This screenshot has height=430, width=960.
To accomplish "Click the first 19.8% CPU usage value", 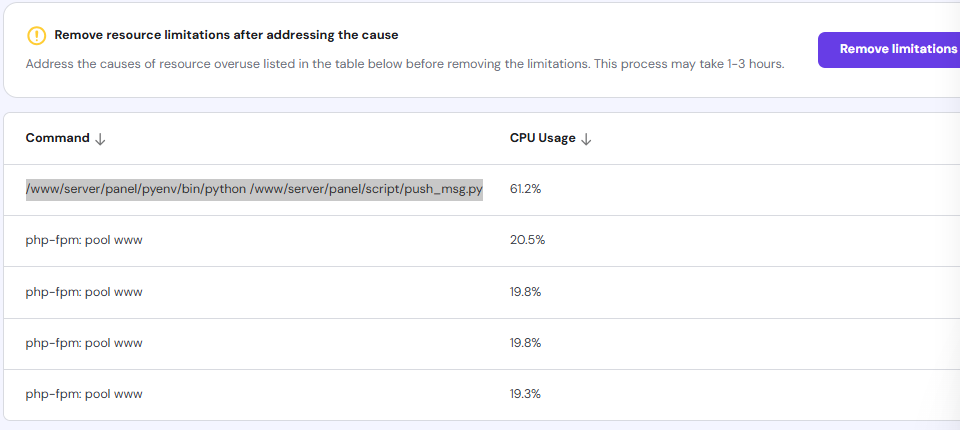I will coord(526,292).
